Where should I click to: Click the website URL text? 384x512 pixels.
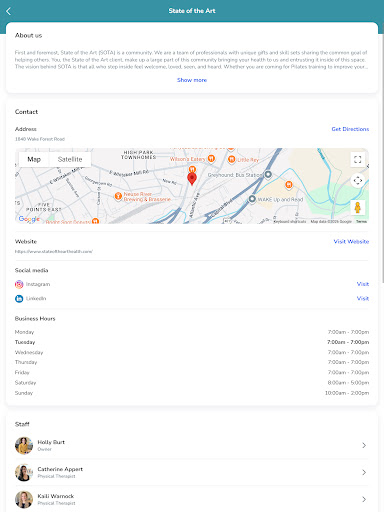(x=54, y=252)
